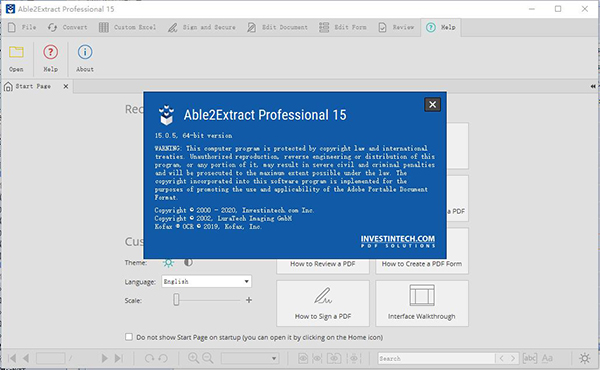The image size is (600, 370).
Task: Rotate page counterclockwise icon
Action: tap(163, 358)
